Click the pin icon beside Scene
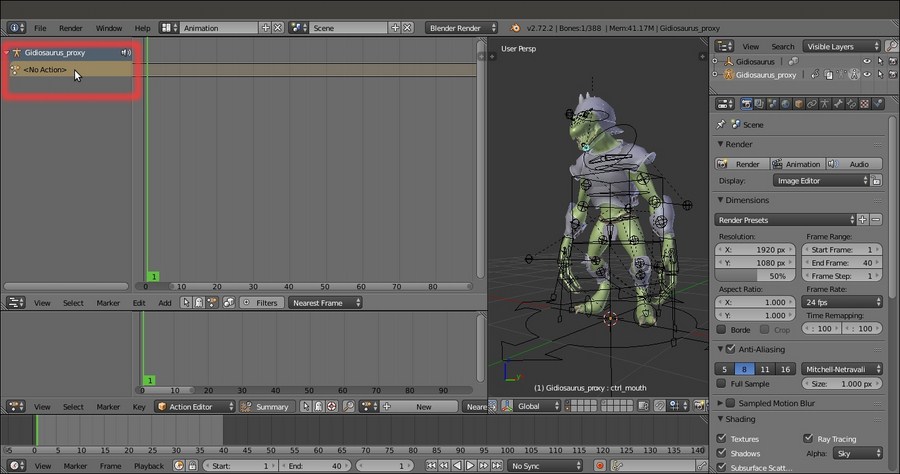 pyautogui.click(x=721, y=125)
